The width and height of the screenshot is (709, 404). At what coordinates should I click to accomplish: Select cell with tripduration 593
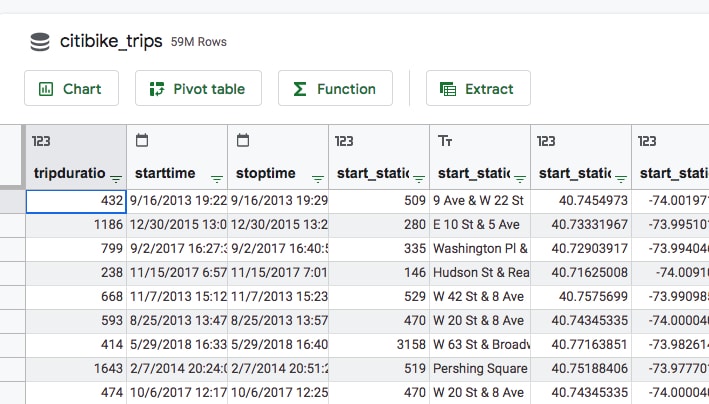tap(76, 321)
